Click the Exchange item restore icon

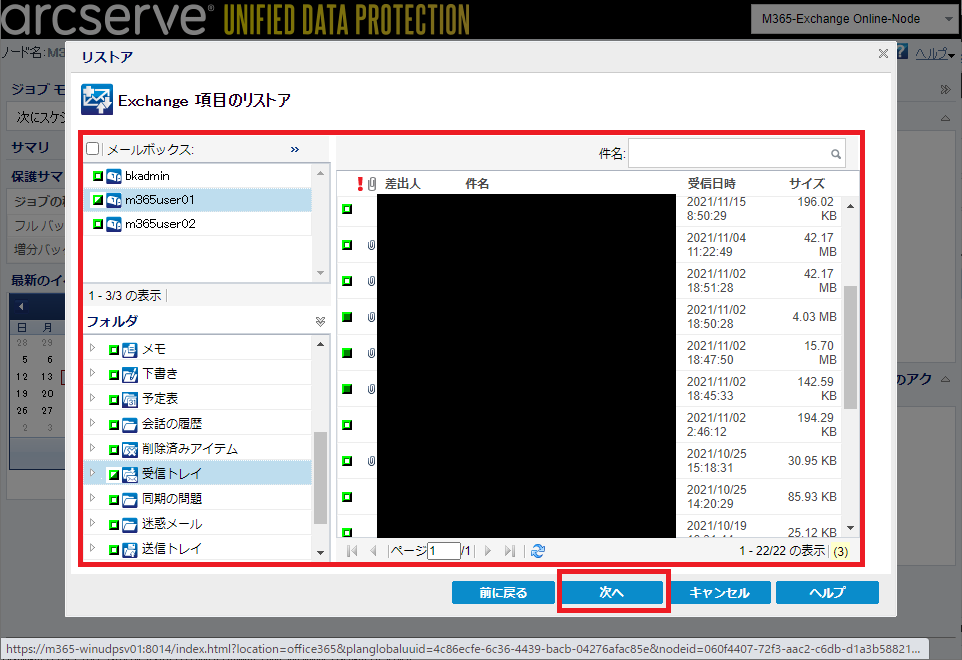point(97,99)
